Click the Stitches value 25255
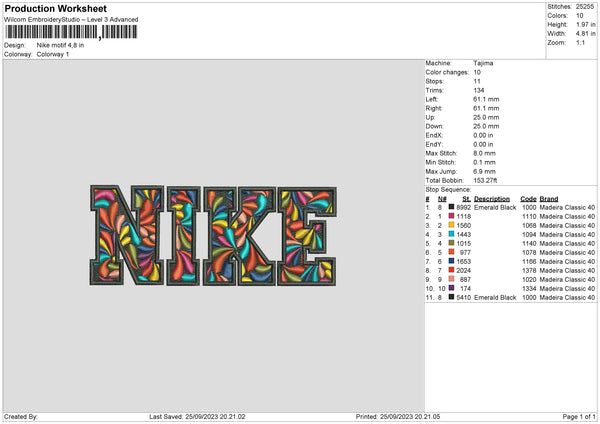Screen dimensions: 600x424 click(x=585, y=7)
